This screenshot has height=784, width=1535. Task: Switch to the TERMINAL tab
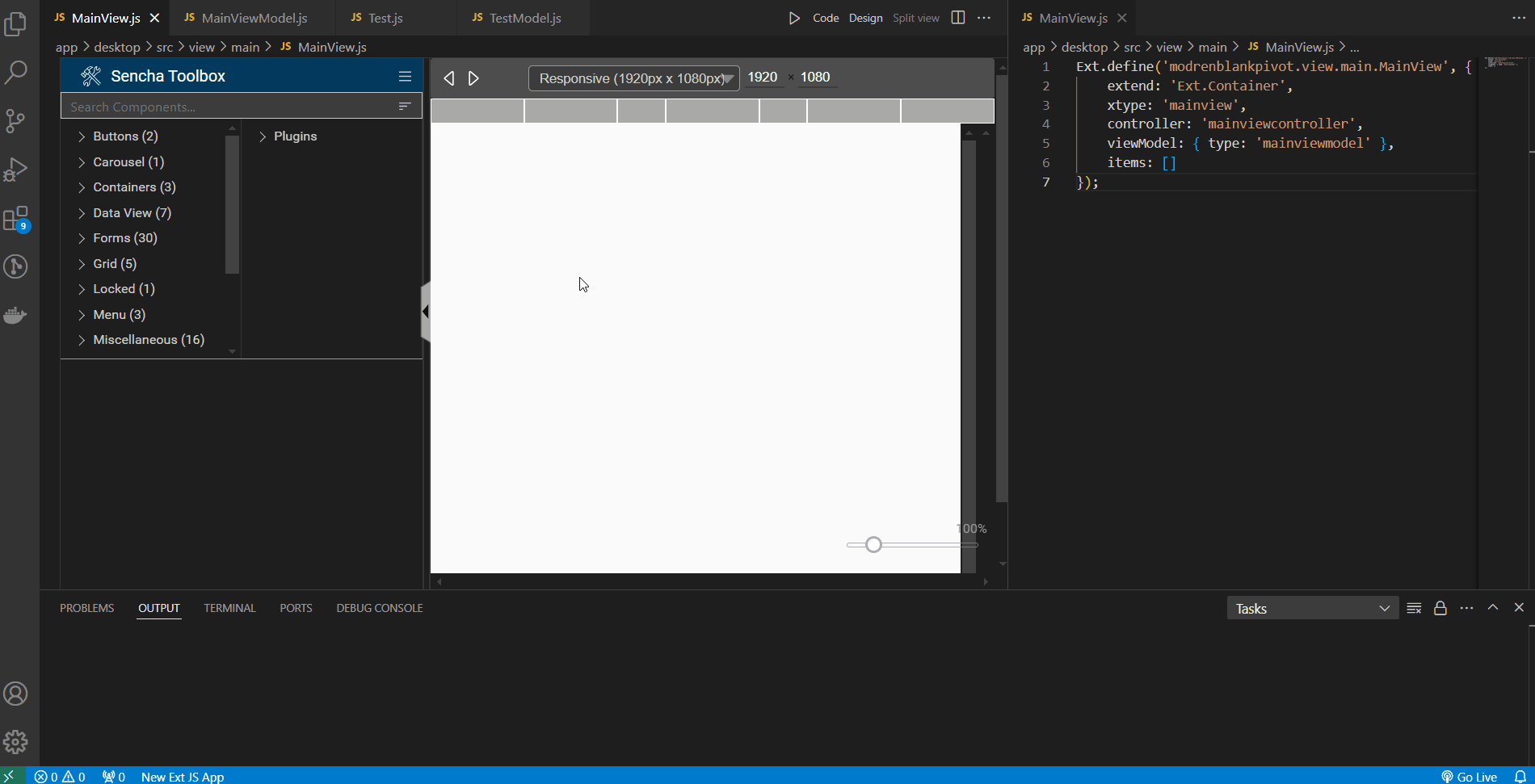click(229, 608)
